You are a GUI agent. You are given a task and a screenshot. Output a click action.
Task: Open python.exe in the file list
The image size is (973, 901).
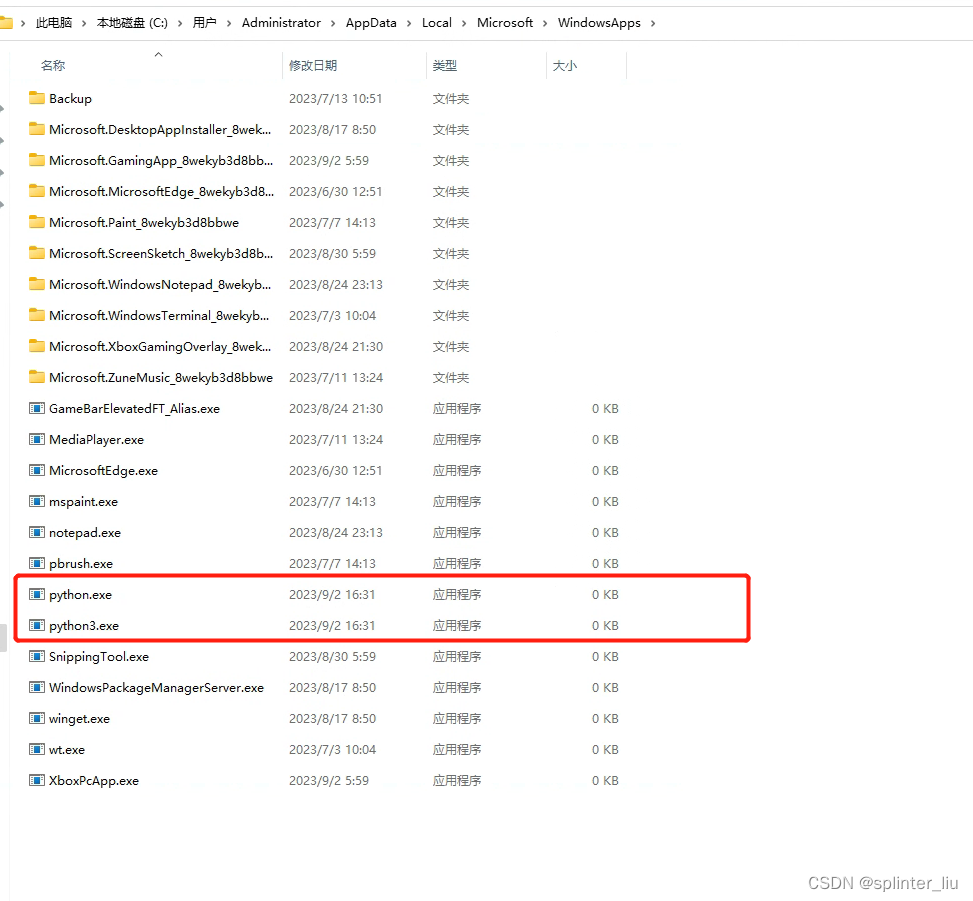click(x=77, y=594)
